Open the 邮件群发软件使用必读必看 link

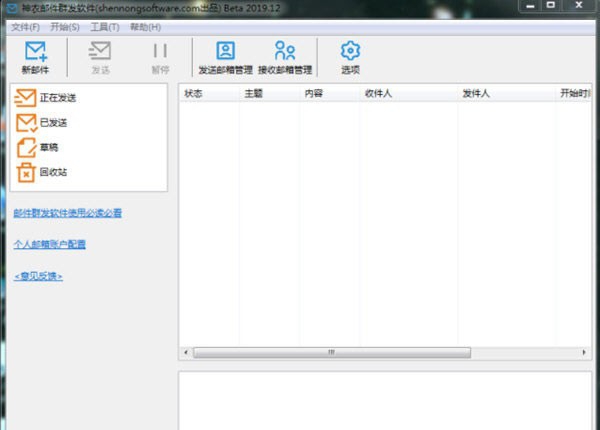[x=67, y=213]
